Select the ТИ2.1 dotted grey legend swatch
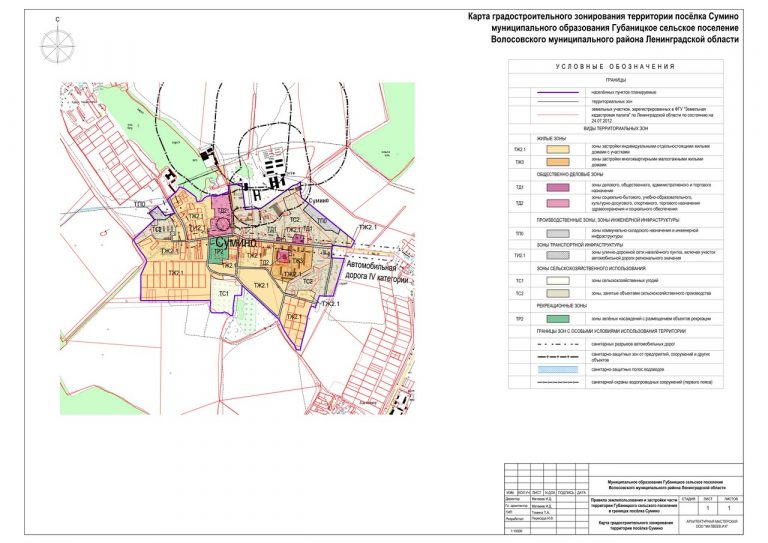768x543 pixels. pos(558,255)
